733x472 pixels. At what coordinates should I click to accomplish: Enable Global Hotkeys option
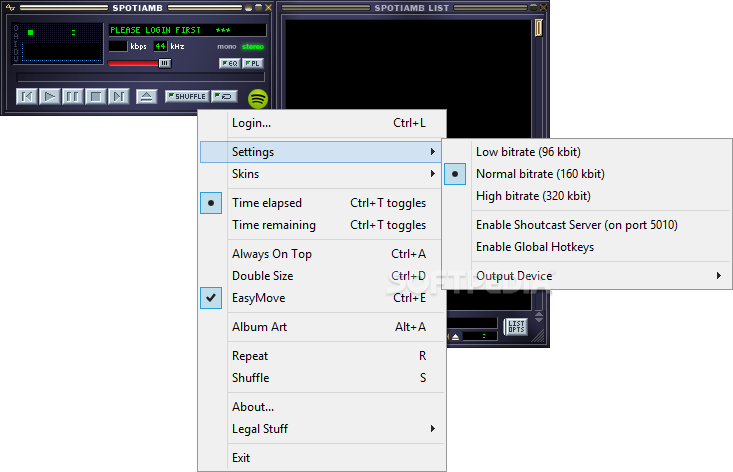click(x=587, y=247)
